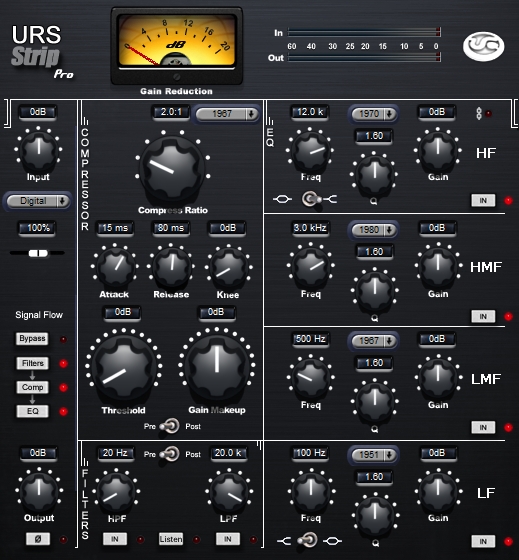Click the filters Listen button

click(171, 539)
